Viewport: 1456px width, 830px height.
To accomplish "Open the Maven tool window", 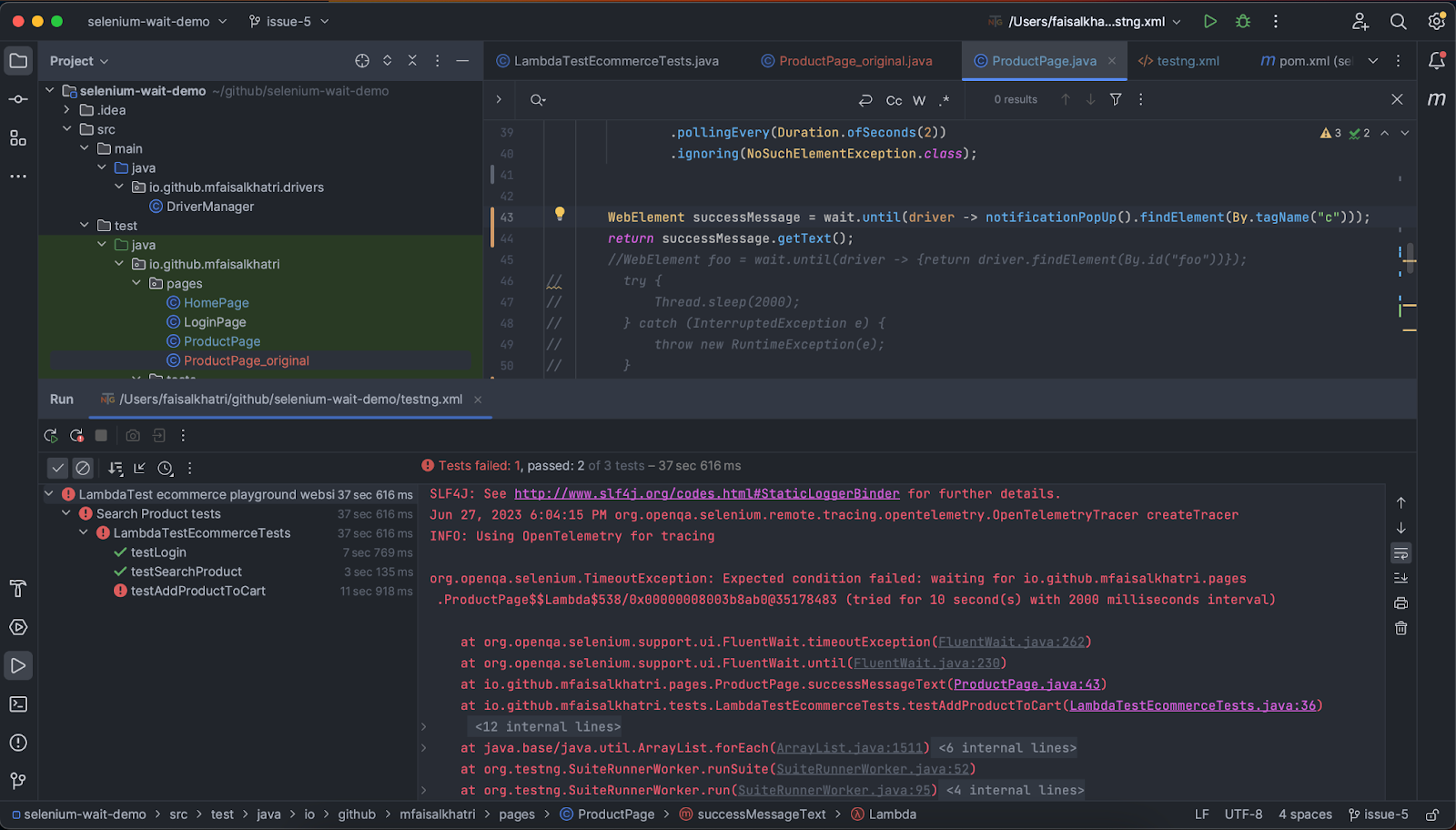I will coord(1436,99).
